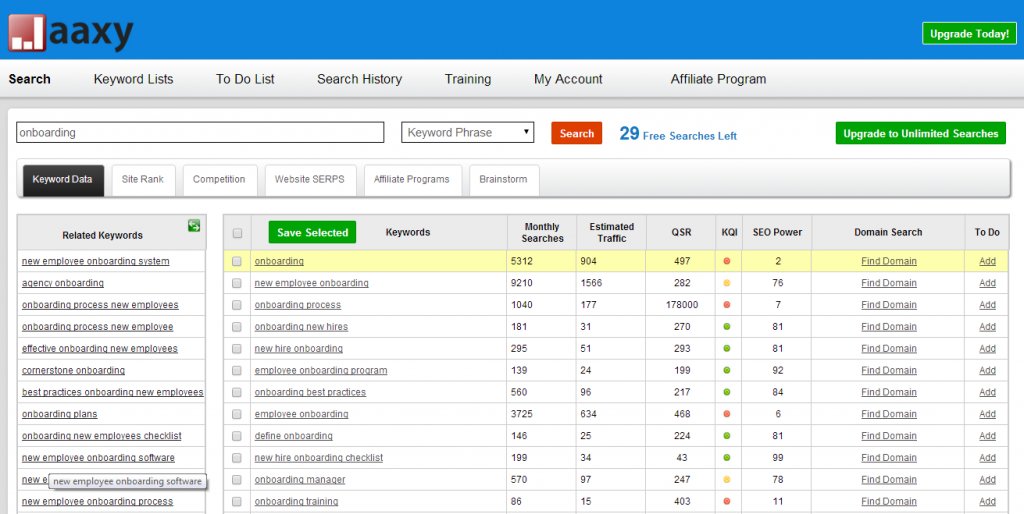Open related keyword agency onboarding
Viewport: 1024px width, 514px height.
tap(63, 283)
